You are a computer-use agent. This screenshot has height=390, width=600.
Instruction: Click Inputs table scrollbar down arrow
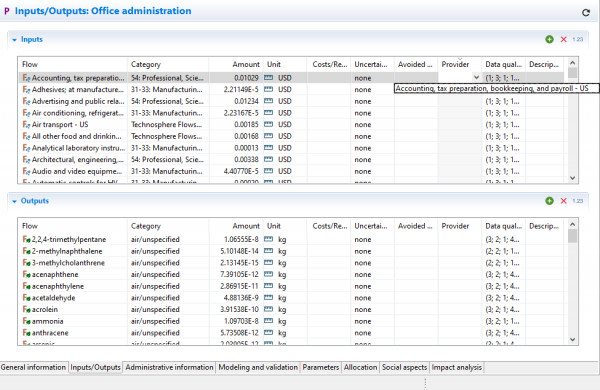(572, 178)
